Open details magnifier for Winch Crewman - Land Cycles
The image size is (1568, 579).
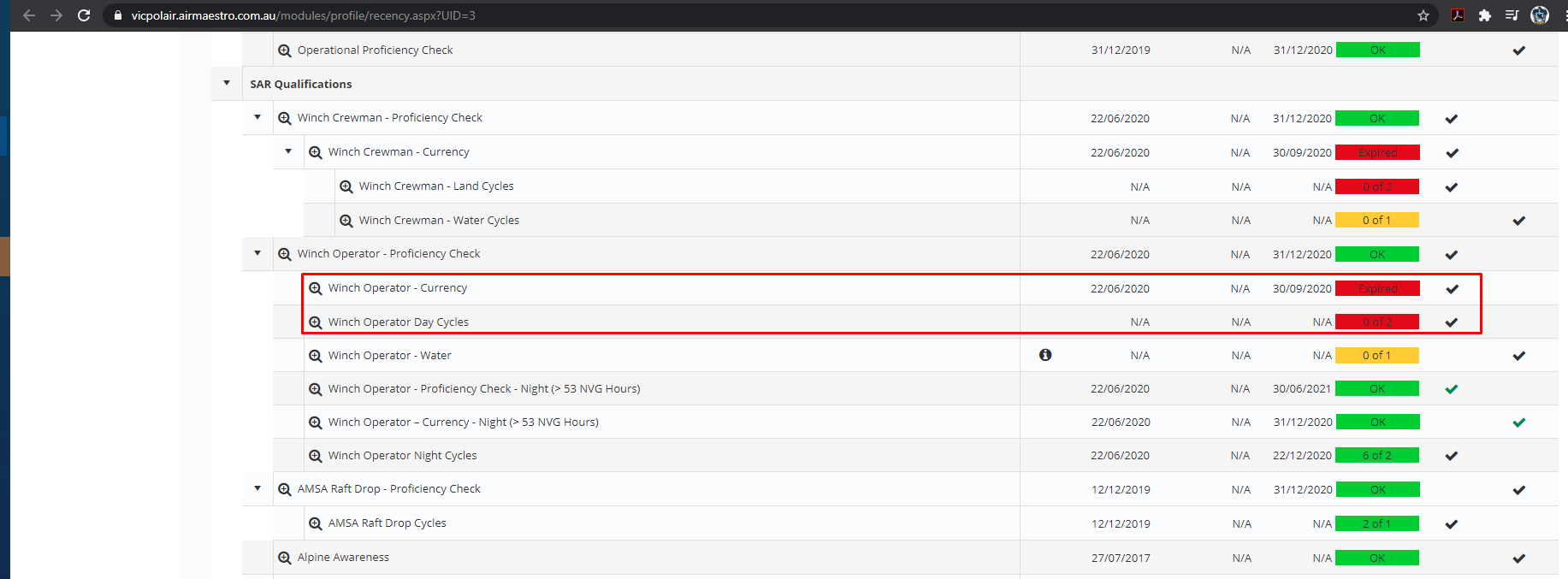click(346, 186)
